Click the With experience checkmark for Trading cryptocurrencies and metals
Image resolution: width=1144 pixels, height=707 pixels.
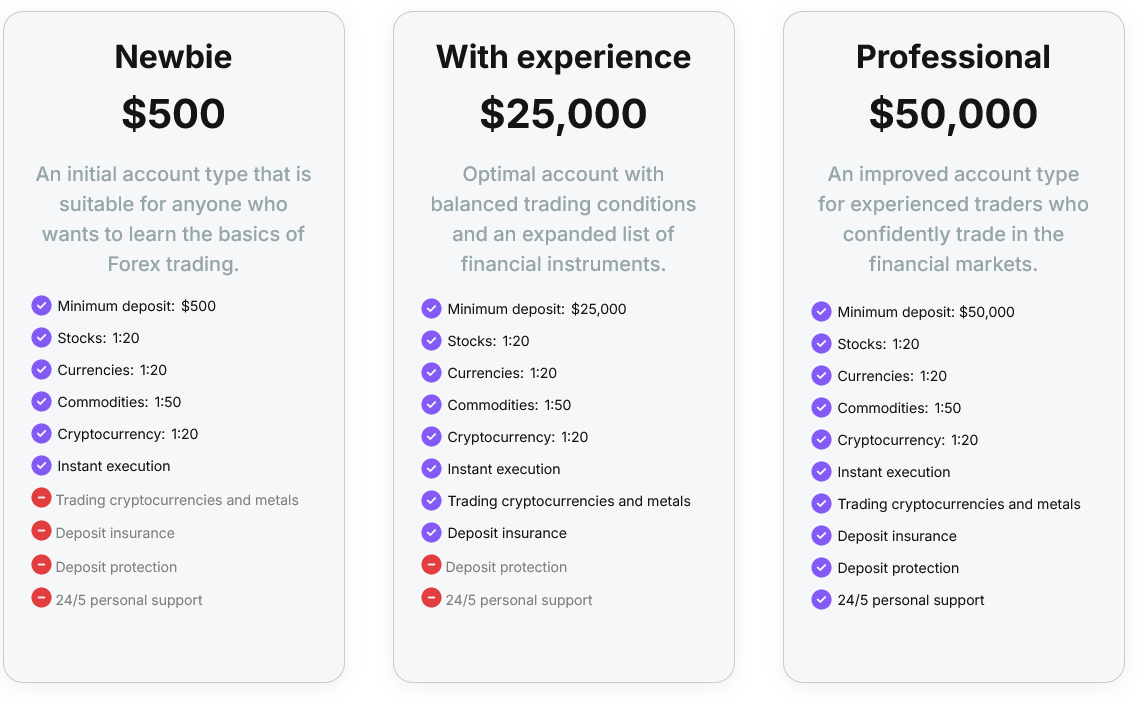pyautogui.click(x=431, y=501)
